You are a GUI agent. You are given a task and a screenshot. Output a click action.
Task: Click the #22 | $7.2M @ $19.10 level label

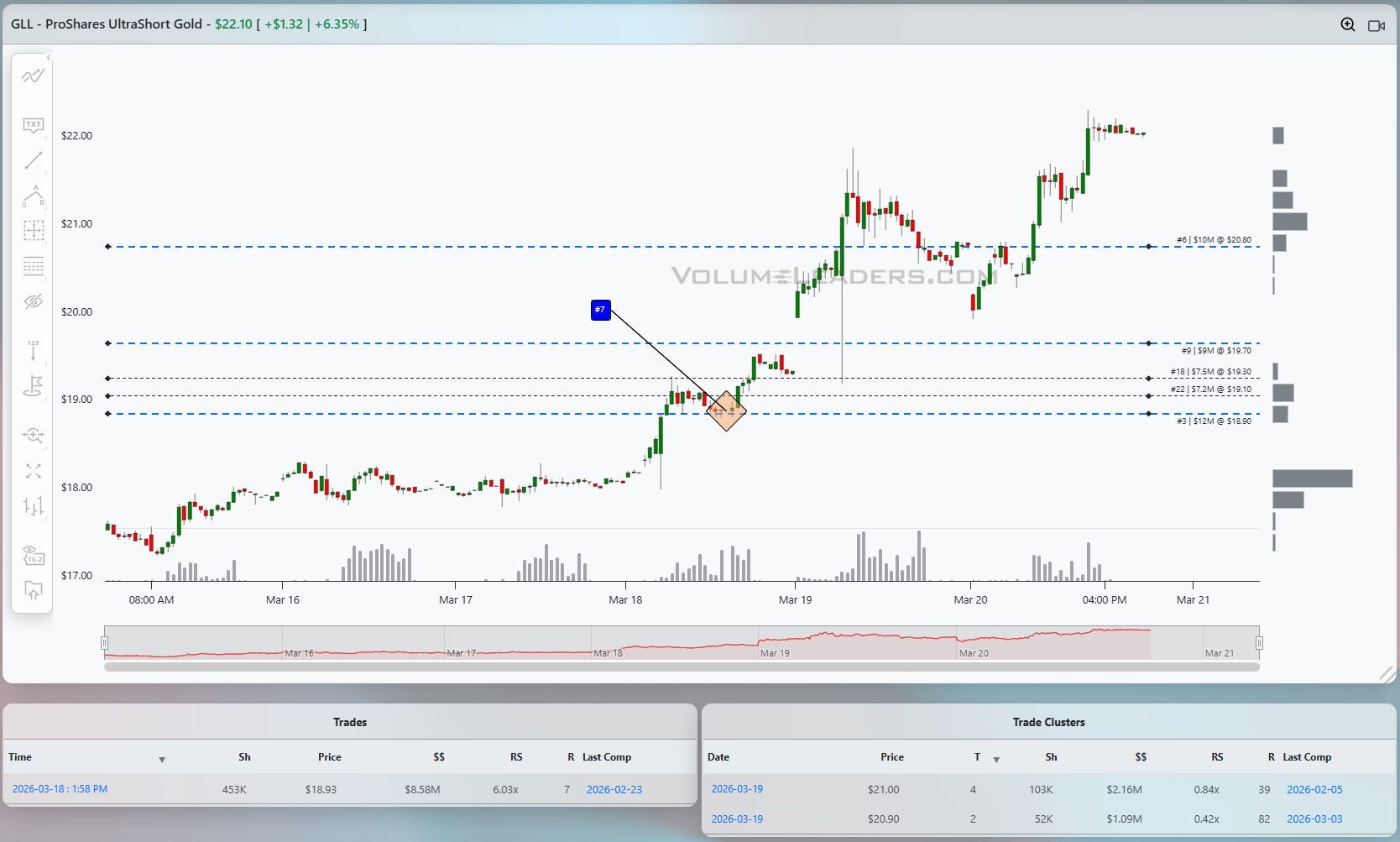point(1211,390)
